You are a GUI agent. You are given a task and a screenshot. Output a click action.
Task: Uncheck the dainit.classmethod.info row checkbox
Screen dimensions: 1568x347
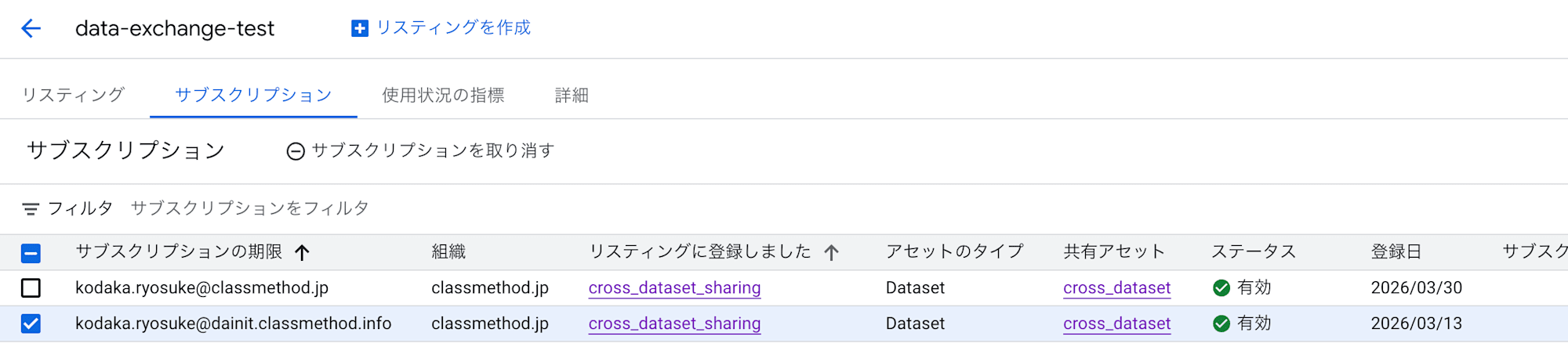31,324
